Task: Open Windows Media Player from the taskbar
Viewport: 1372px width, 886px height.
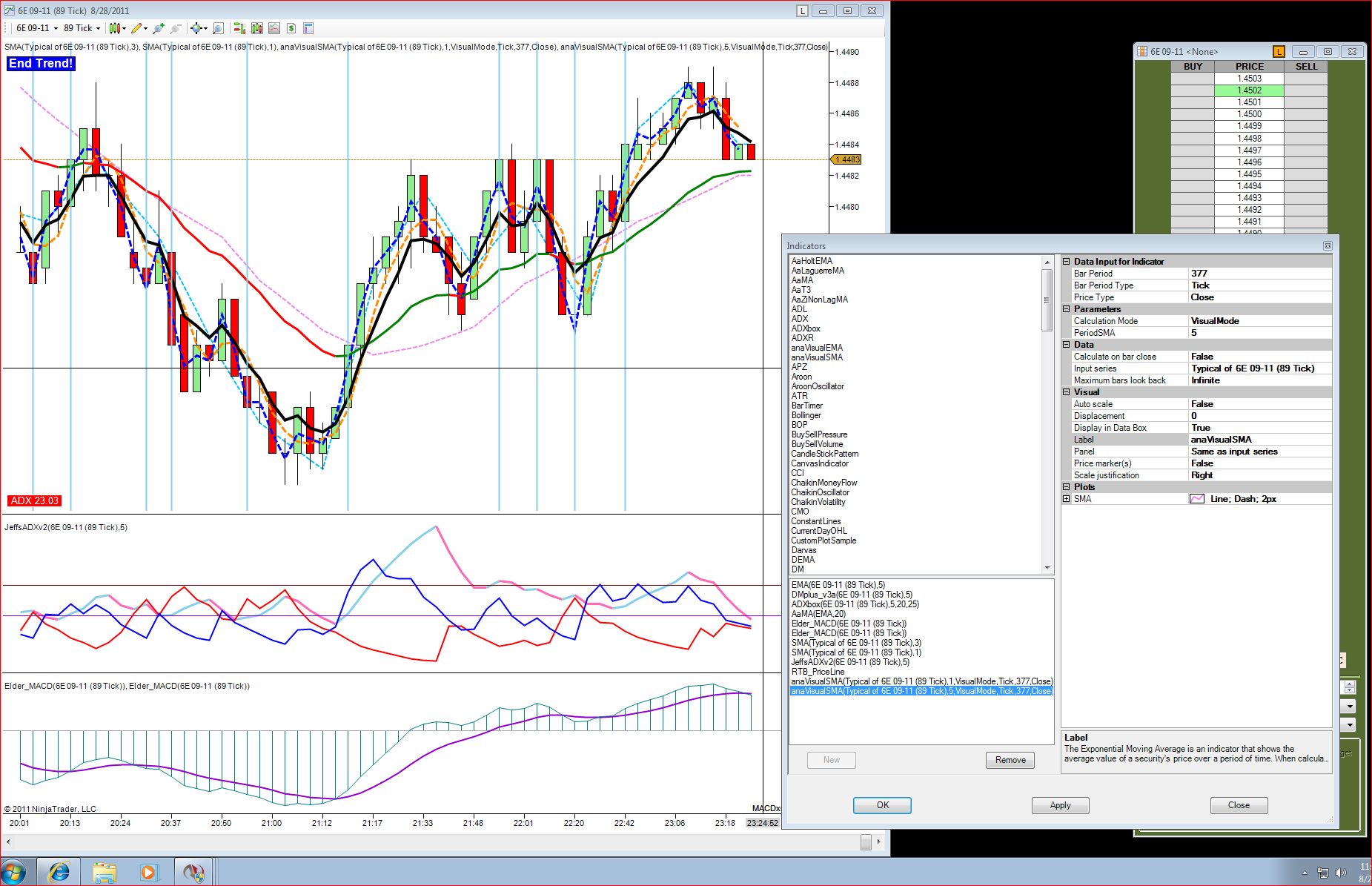Action: (x=148, y=872)
